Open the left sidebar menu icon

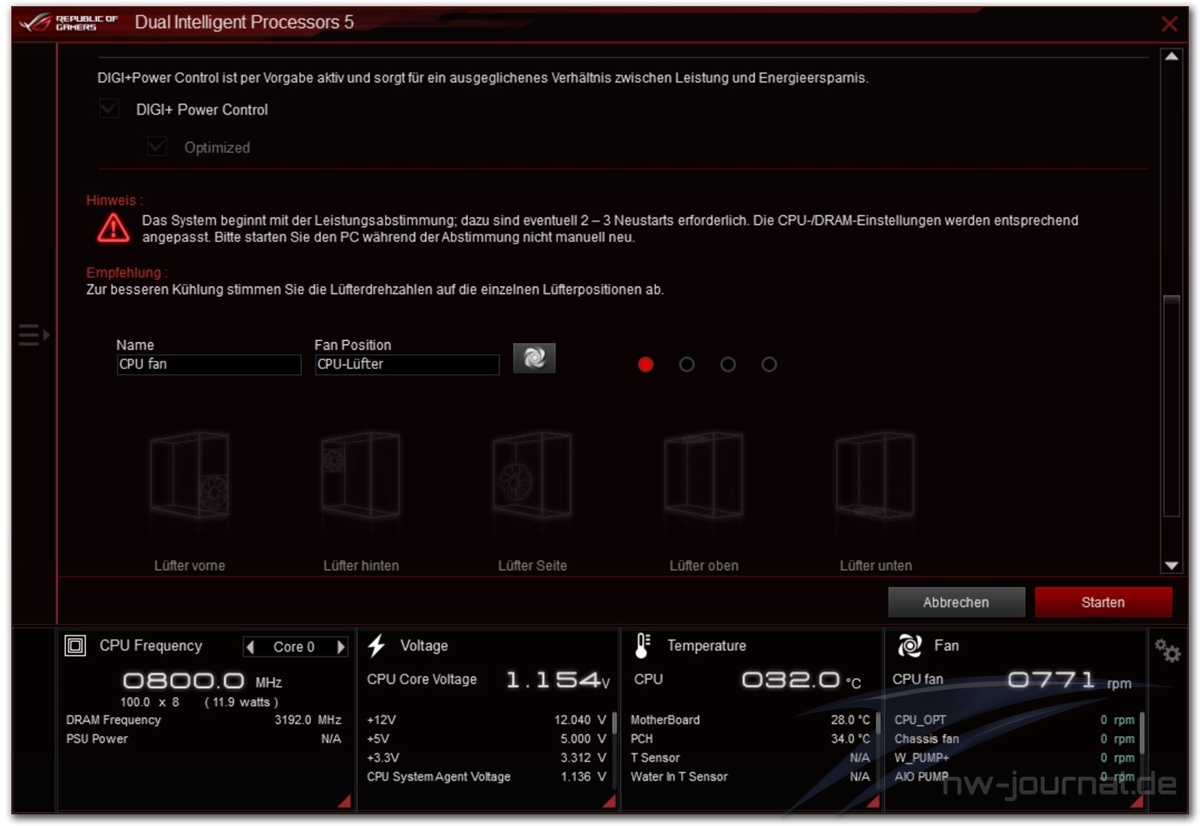pos(33,335)
